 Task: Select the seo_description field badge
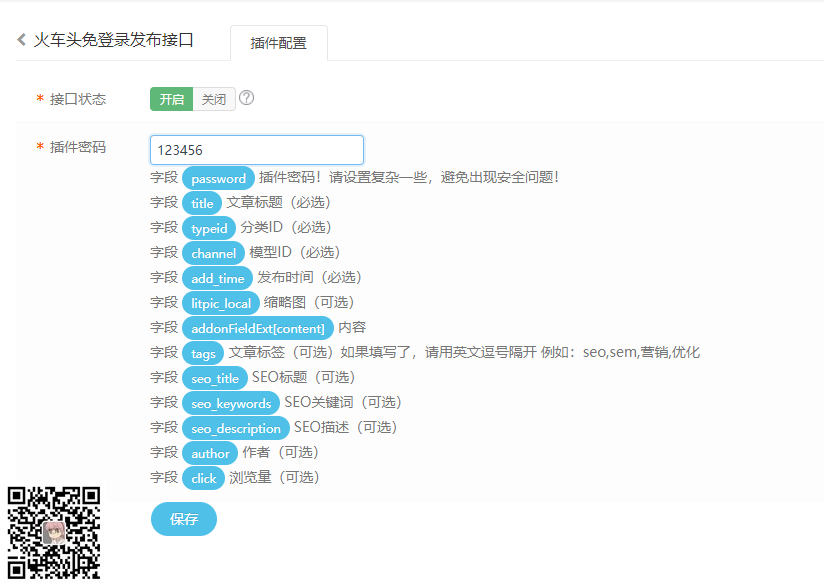235,427
